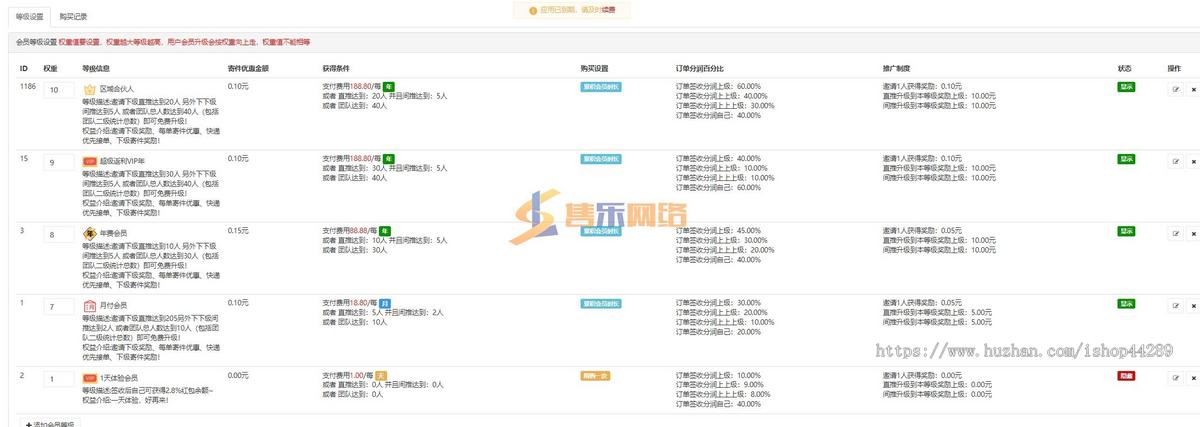This screenshot has height=427, width=1200.
Task: Click the 超级返利VIP年 VIP badge icon
Action: pos(89,161)
